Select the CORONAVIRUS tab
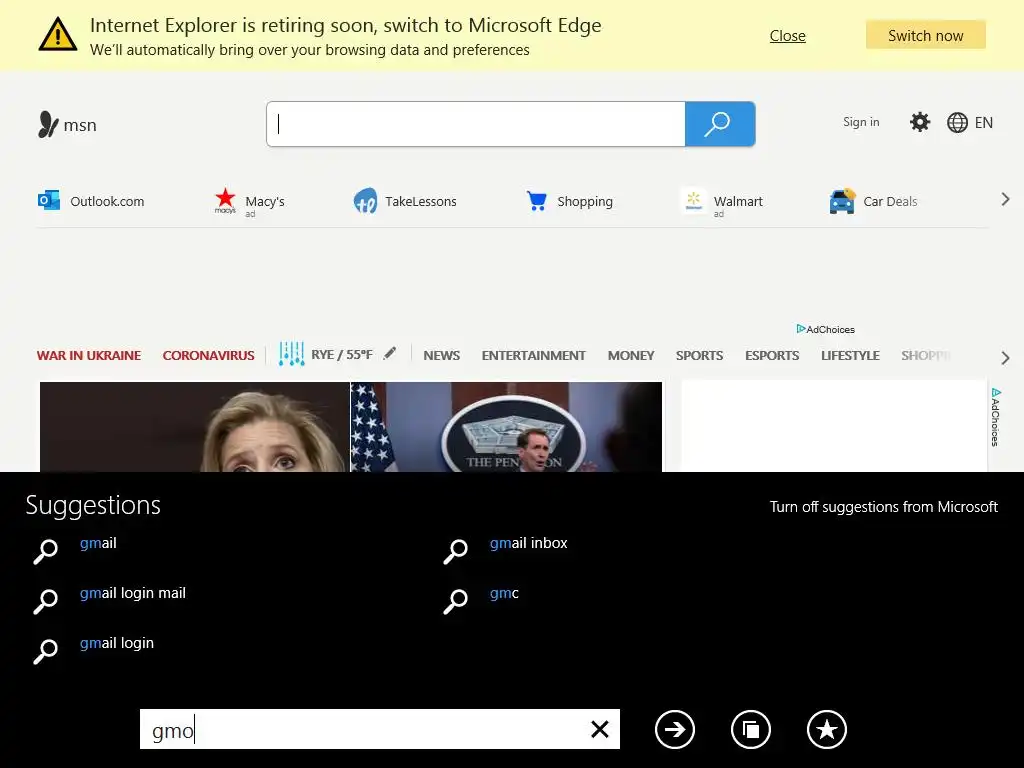This screenshot has width=1024, height=768. coord(208,356)
